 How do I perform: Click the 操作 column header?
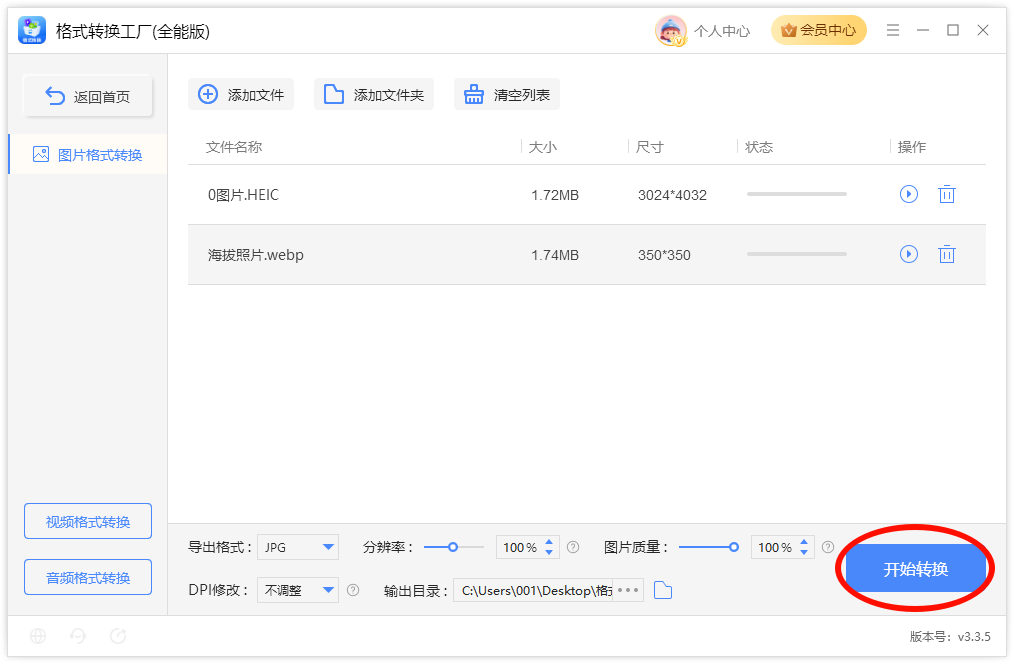pyautogui.click(x=912, y=147)
